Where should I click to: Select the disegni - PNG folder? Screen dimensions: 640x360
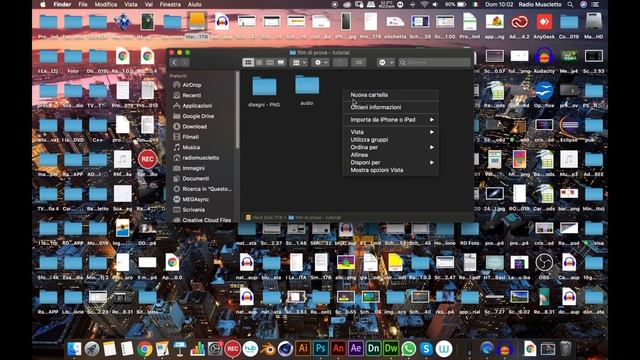pos(264,91)
